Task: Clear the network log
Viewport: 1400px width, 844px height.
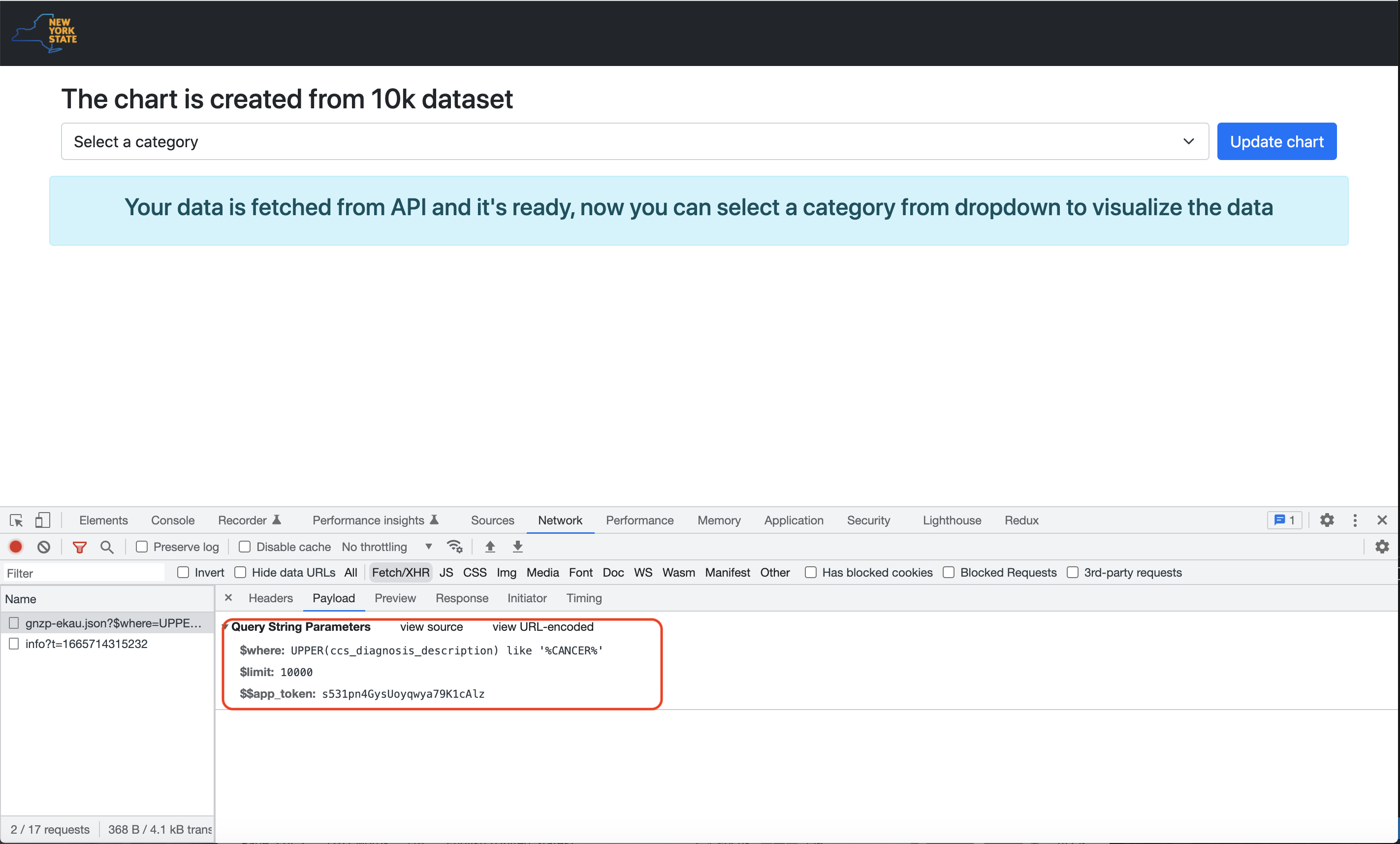Action: click(x=44, y=547)
